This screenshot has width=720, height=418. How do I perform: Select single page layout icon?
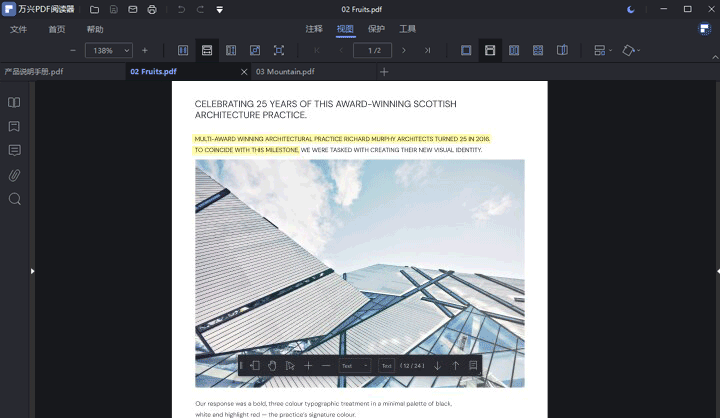pos(466,50)
